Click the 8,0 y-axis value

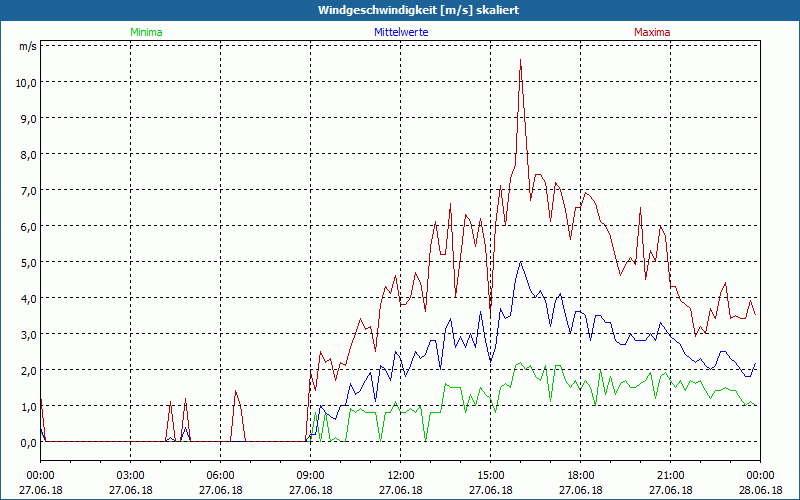click(x=29, y=155)
